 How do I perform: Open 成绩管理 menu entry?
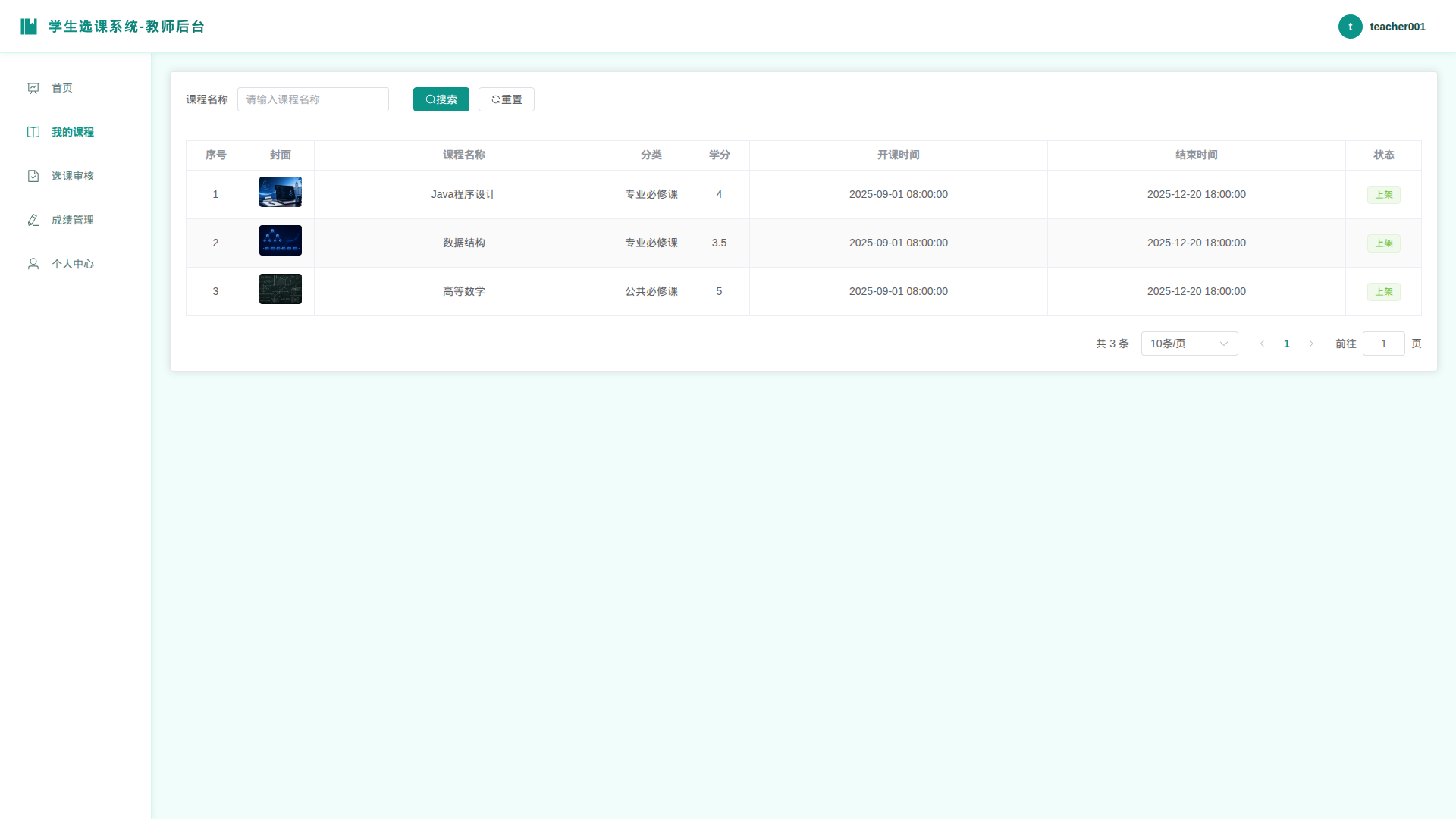point(75,220)
